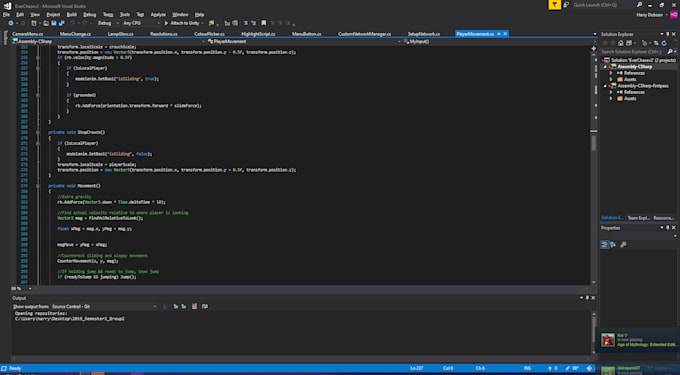This screenshot has height=375, width=680.
Task: Click the Attach to Unity button
Action: click(x=182, y=23)
